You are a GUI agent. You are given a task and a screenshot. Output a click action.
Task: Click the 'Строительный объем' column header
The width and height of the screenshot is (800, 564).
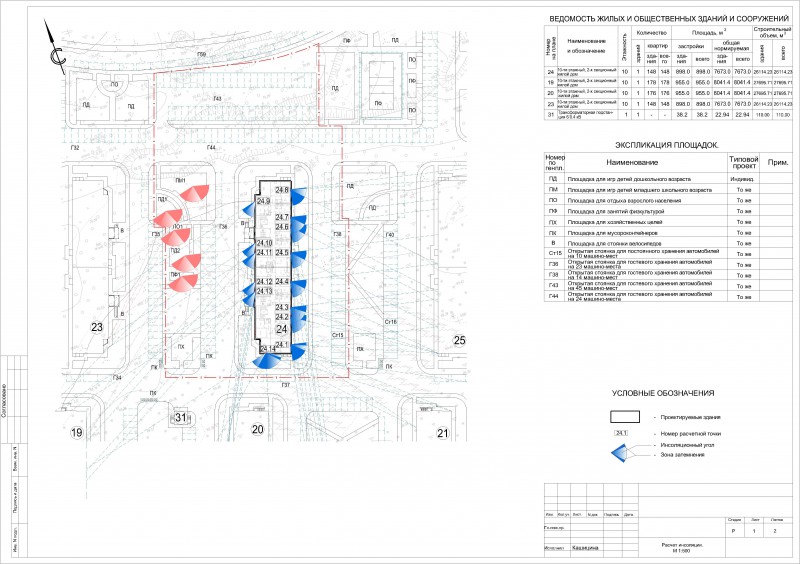point(772,32)
